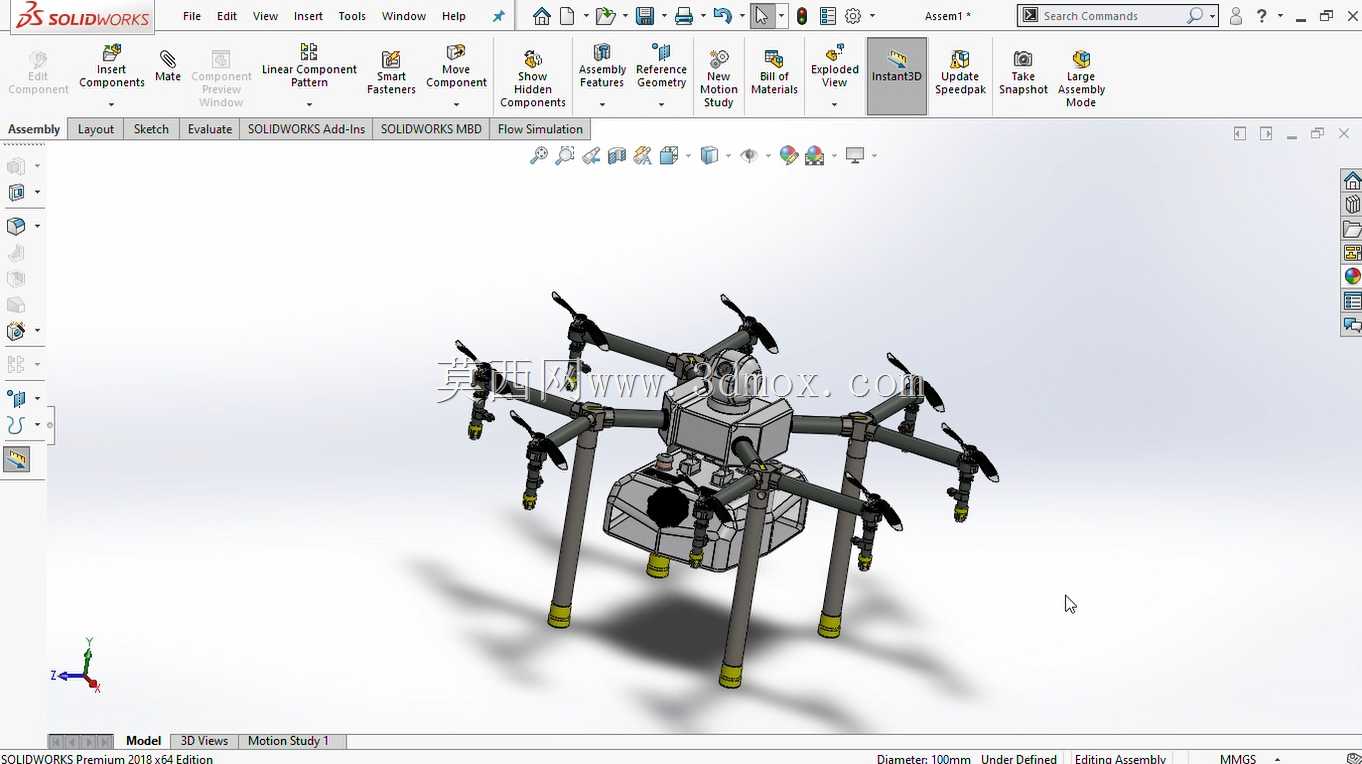Image resolution: width=1362 pixels, height=764 pixels.
Task: Toggle the pin icon beside Help menu
Action: click(x=498, y=16)
